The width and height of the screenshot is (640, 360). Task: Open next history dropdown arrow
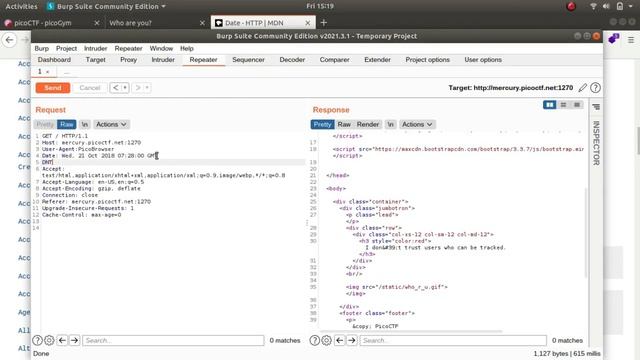tap(147, 88)
